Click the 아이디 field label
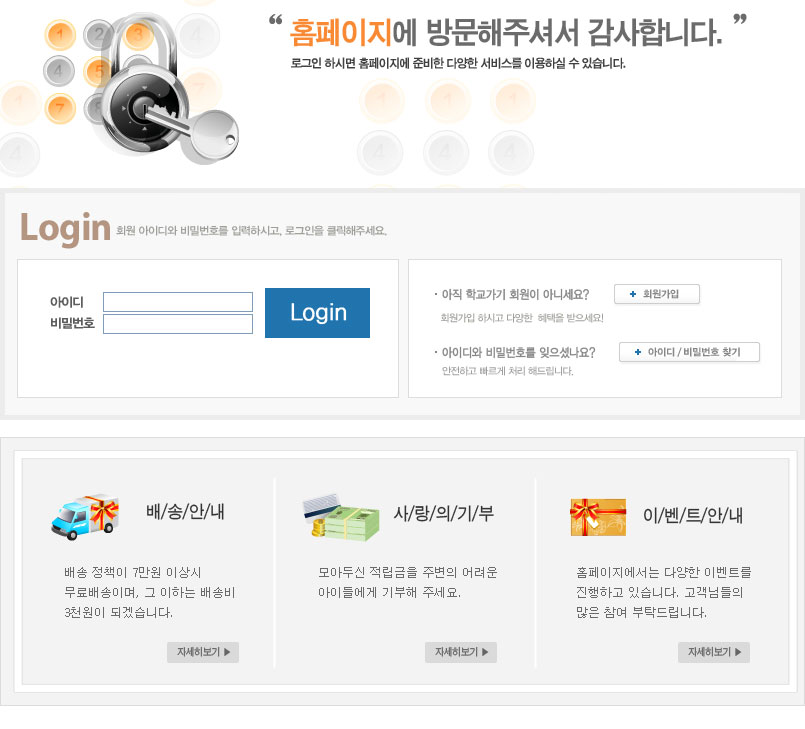 point(67,302)
